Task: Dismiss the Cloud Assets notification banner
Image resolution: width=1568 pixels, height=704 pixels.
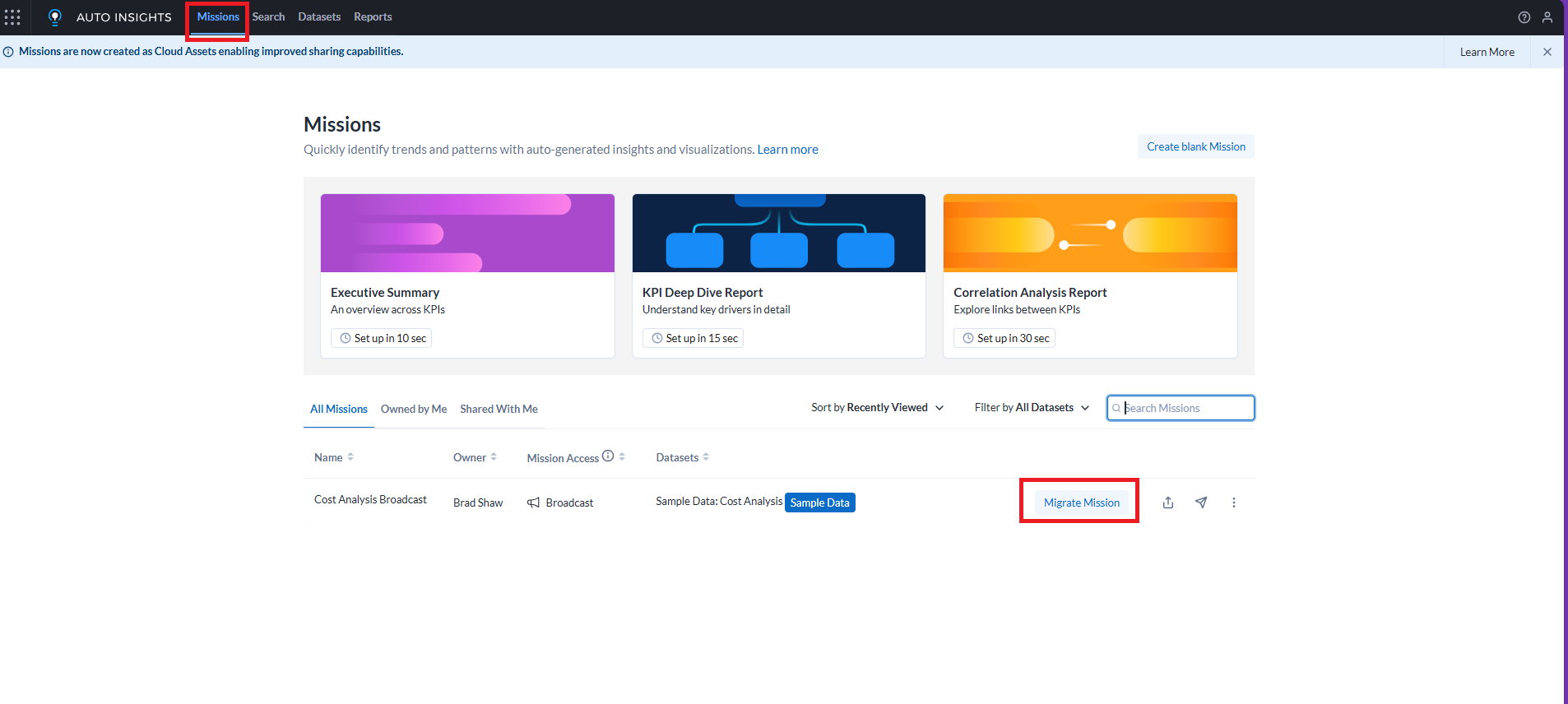Action: (1547, 52)
